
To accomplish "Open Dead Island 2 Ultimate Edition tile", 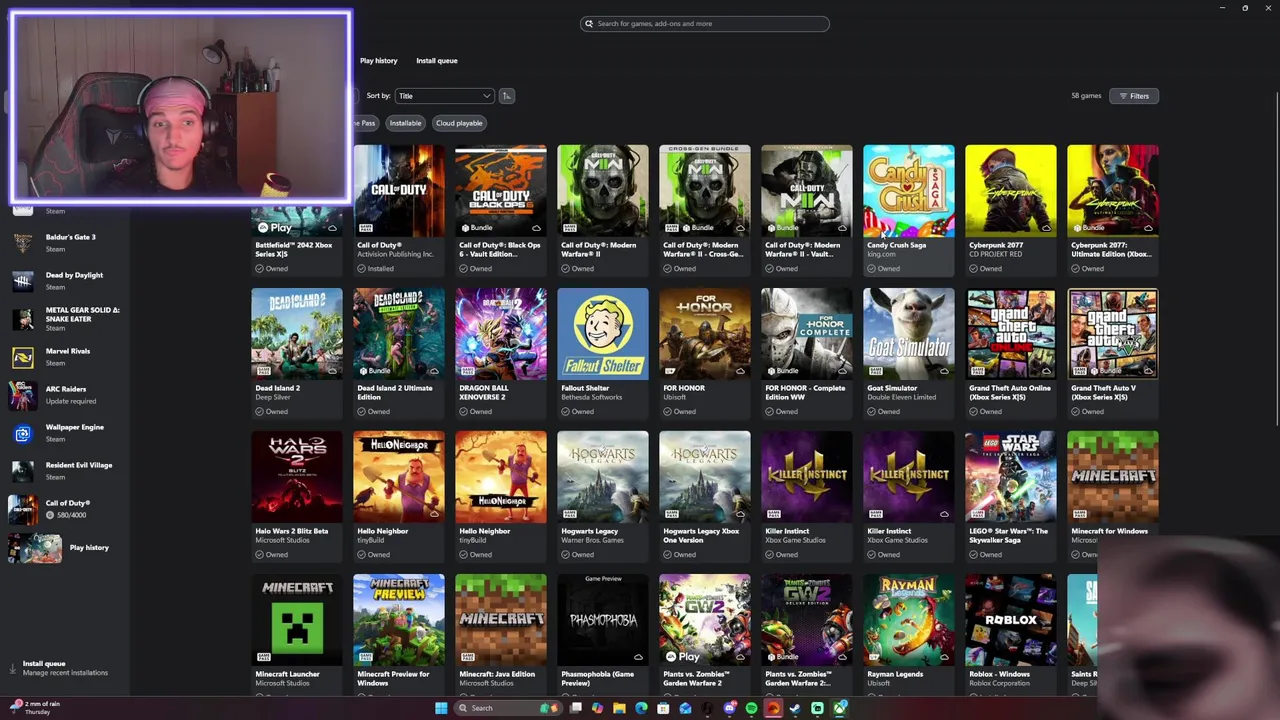I will point(399,352).
